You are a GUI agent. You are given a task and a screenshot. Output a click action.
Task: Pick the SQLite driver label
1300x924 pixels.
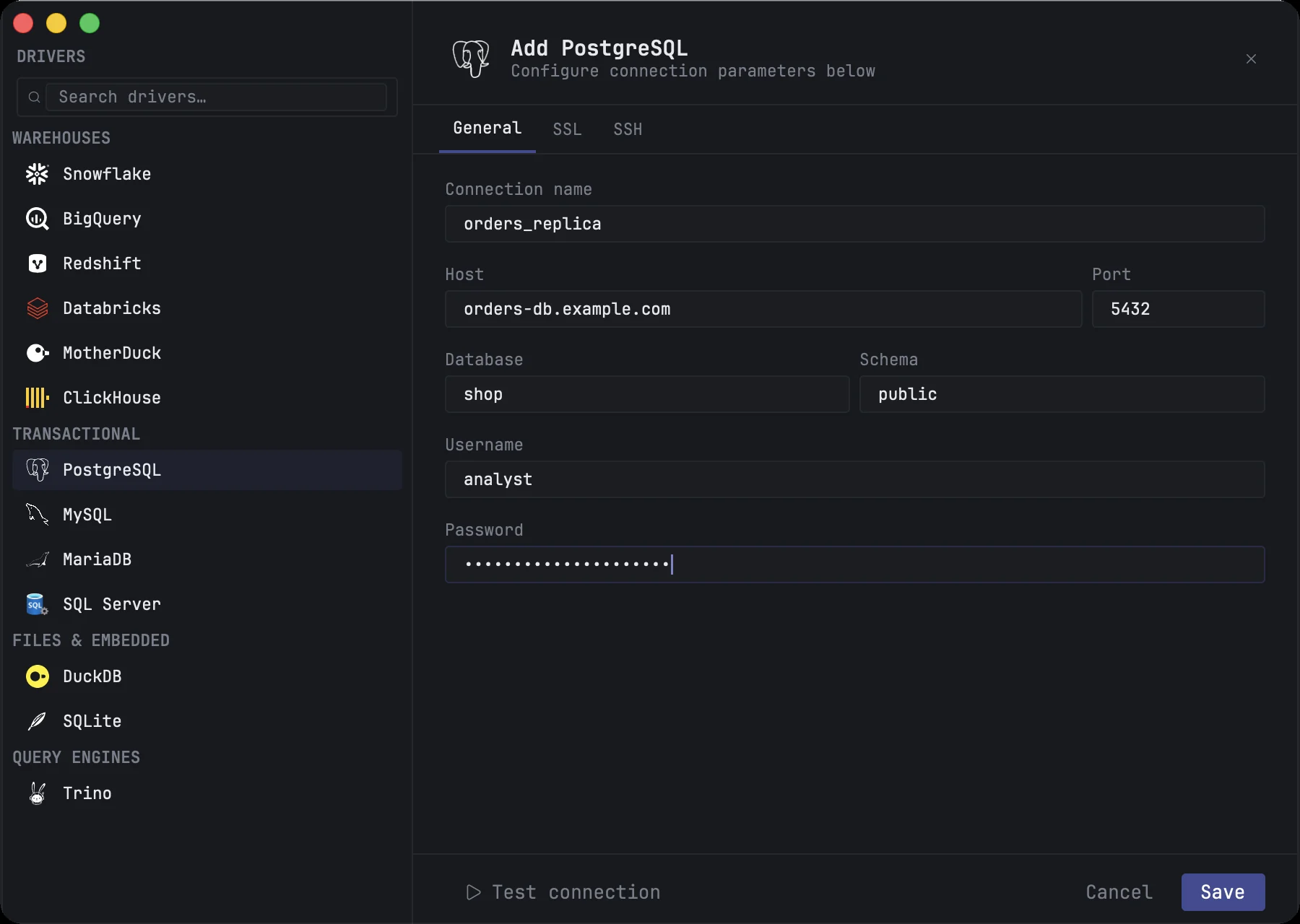[x=92, y=721]
